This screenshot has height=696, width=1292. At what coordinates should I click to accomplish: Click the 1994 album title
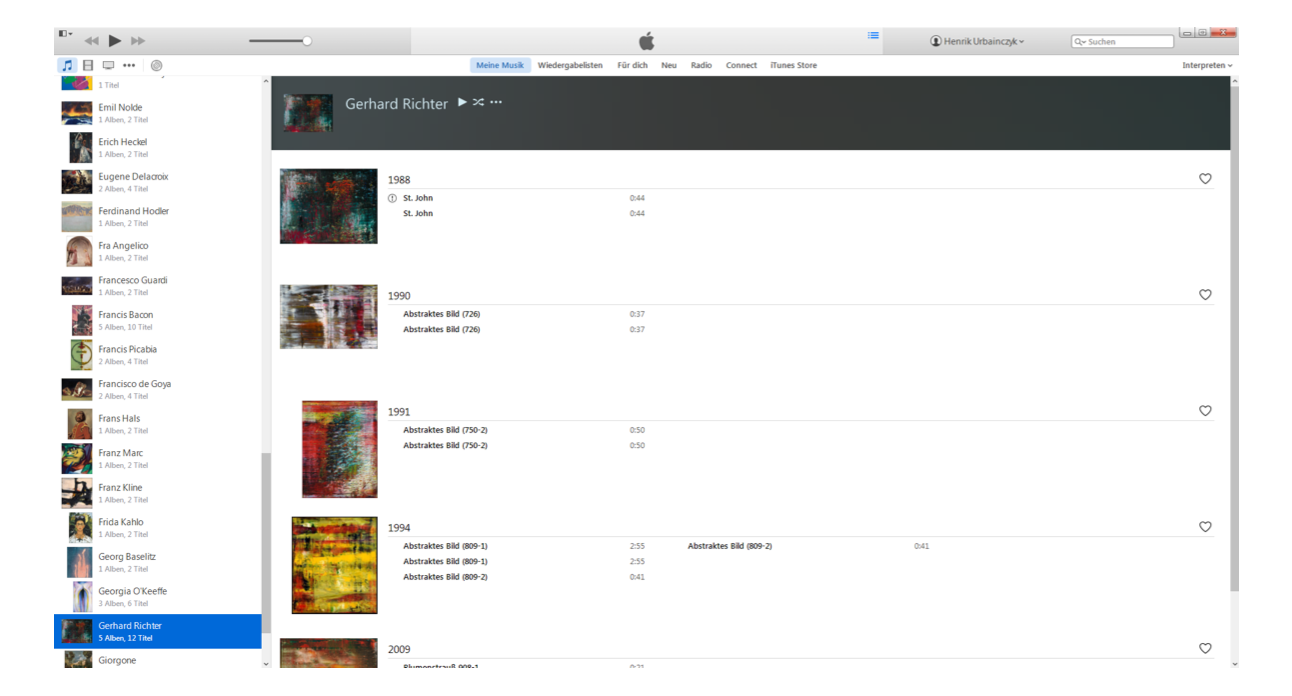pyautogui.click(x=399, y=528)
